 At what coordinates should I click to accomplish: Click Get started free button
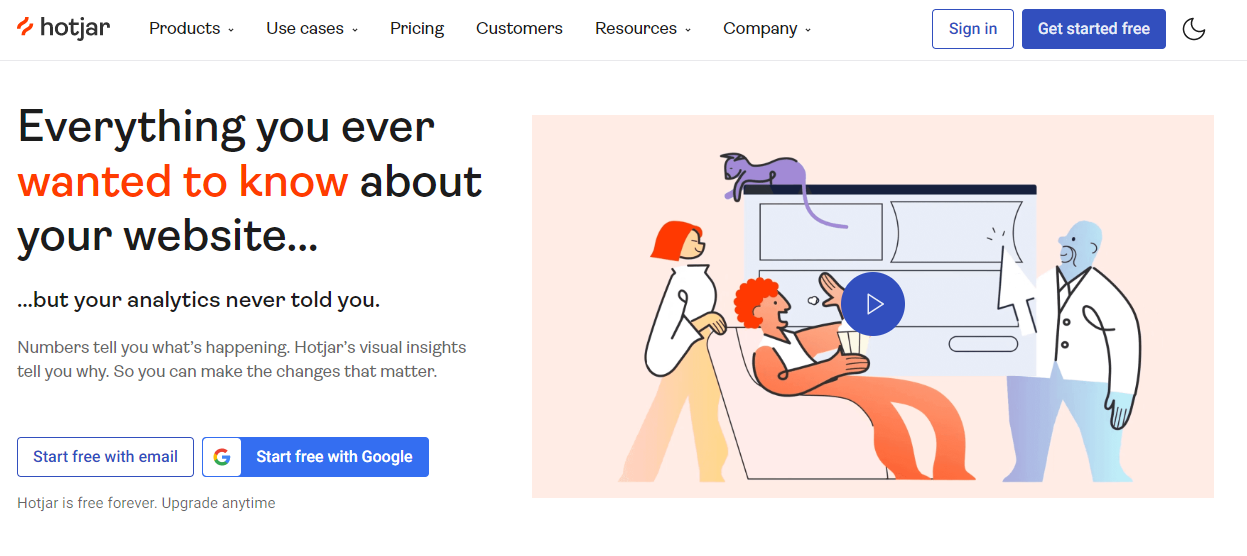1094,29
